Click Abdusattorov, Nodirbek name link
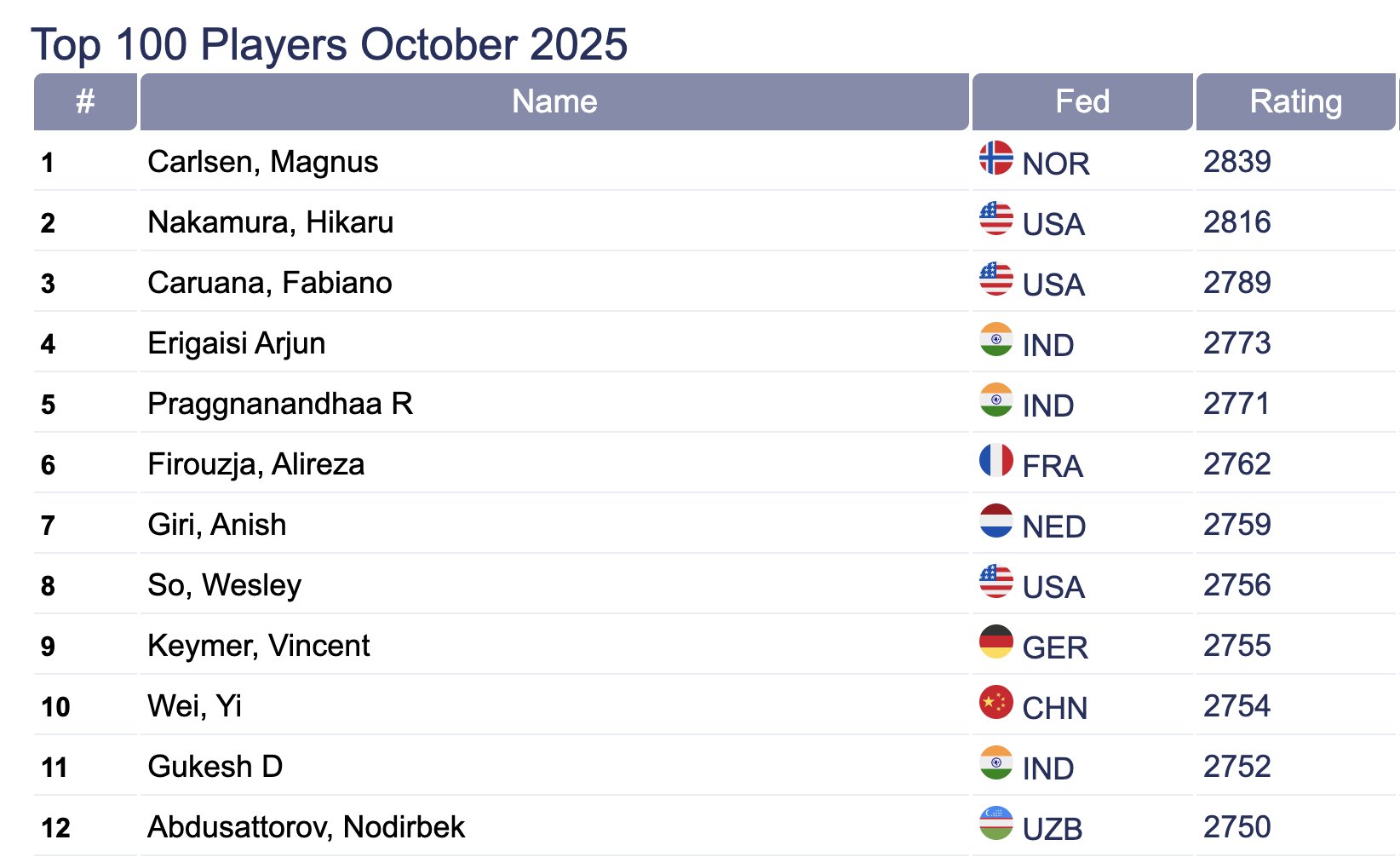 point(306,827)
